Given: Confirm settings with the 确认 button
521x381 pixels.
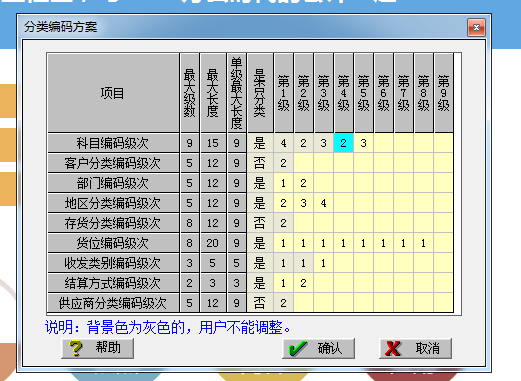Looking at the screenshot, I should 318,348.
